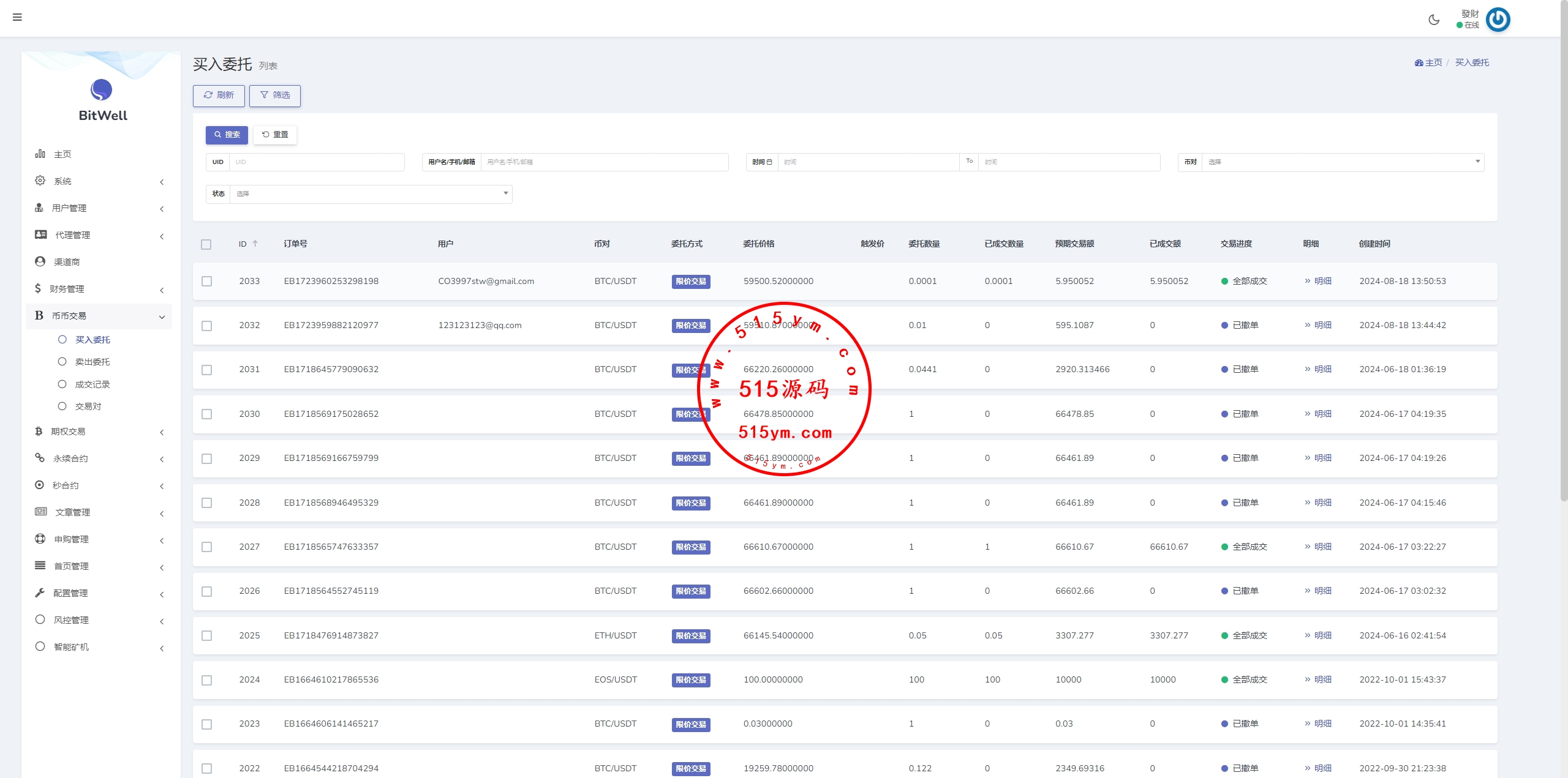
Task: Tick checkbox for order ID 2033
Action: click(x=207, y=282)
